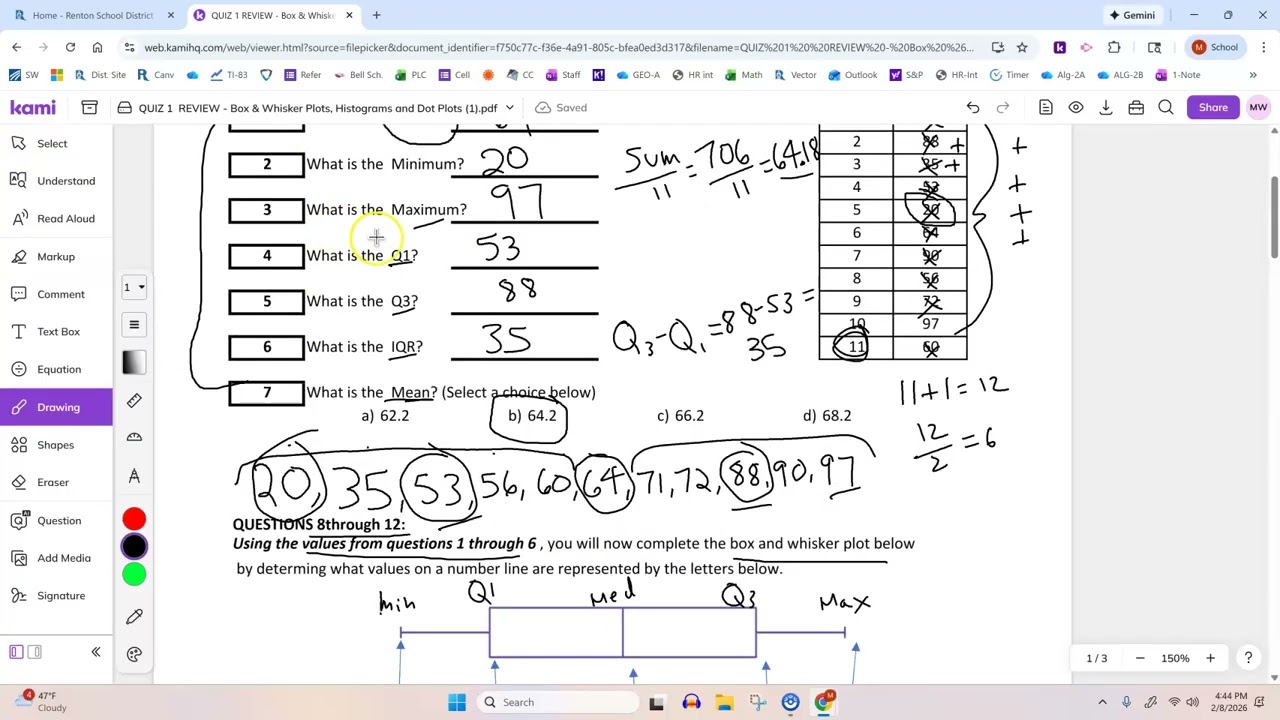The height and width of the screenshot is (720, 1280).
Task: Open File Explorer folder on taskbar
Action: coord(724,702)
